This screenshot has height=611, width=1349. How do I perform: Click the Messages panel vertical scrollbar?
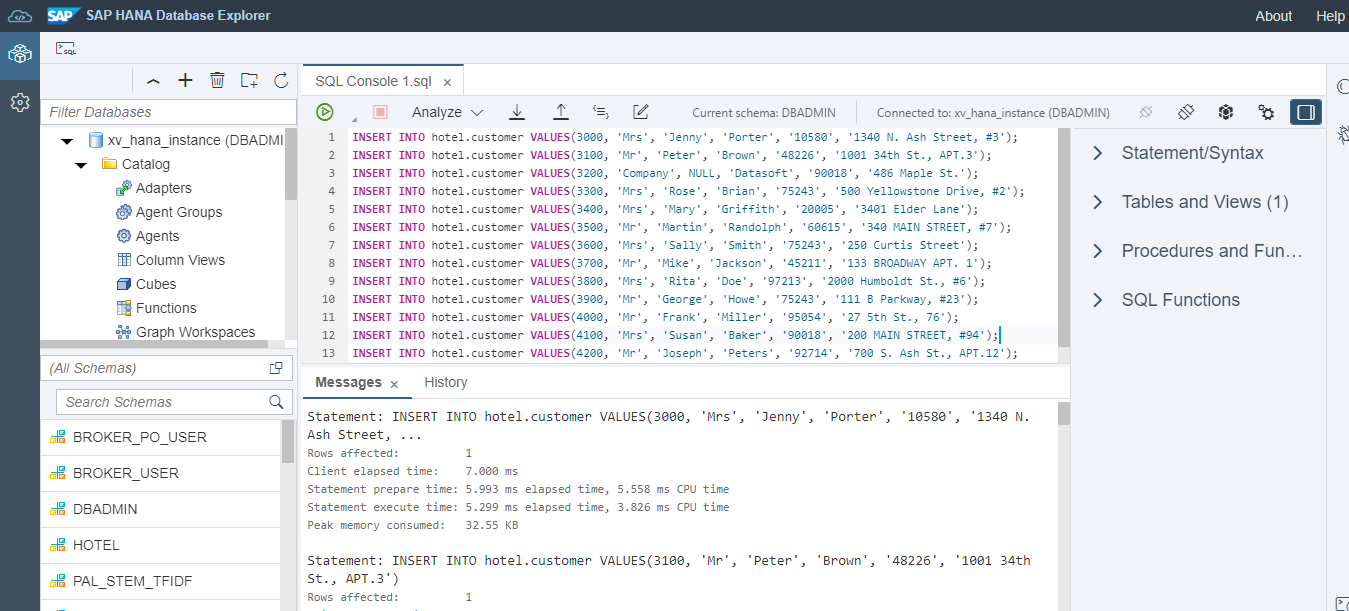point(1064,413)
